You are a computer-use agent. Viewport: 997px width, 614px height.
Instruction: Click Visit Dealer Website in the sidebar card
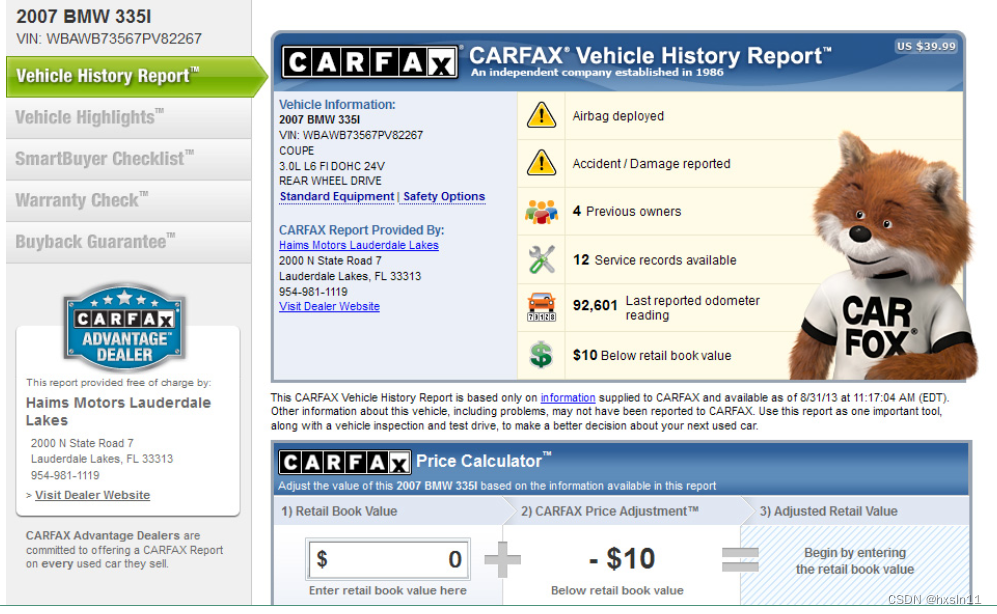click(92, 495)
